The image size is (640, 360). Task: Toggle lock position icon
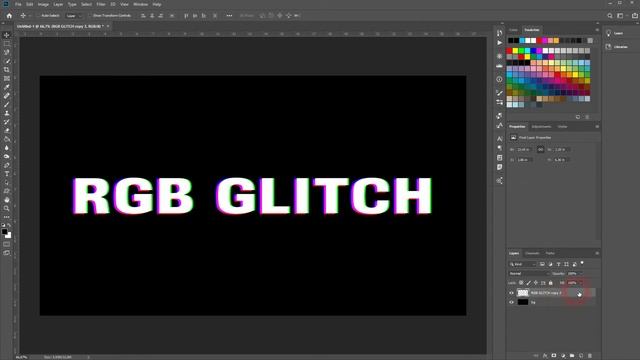tap(536, 282)
